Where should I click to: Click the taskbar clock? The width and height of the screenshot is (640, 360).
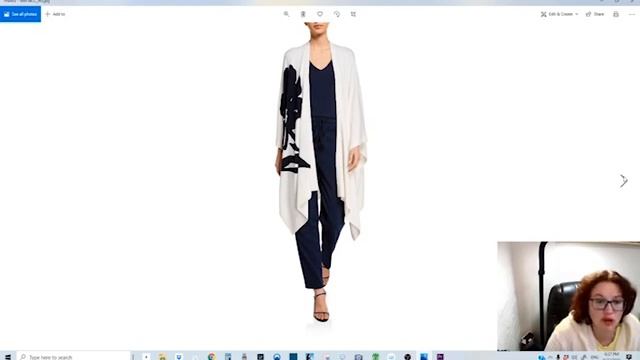[x=611, y=356]
